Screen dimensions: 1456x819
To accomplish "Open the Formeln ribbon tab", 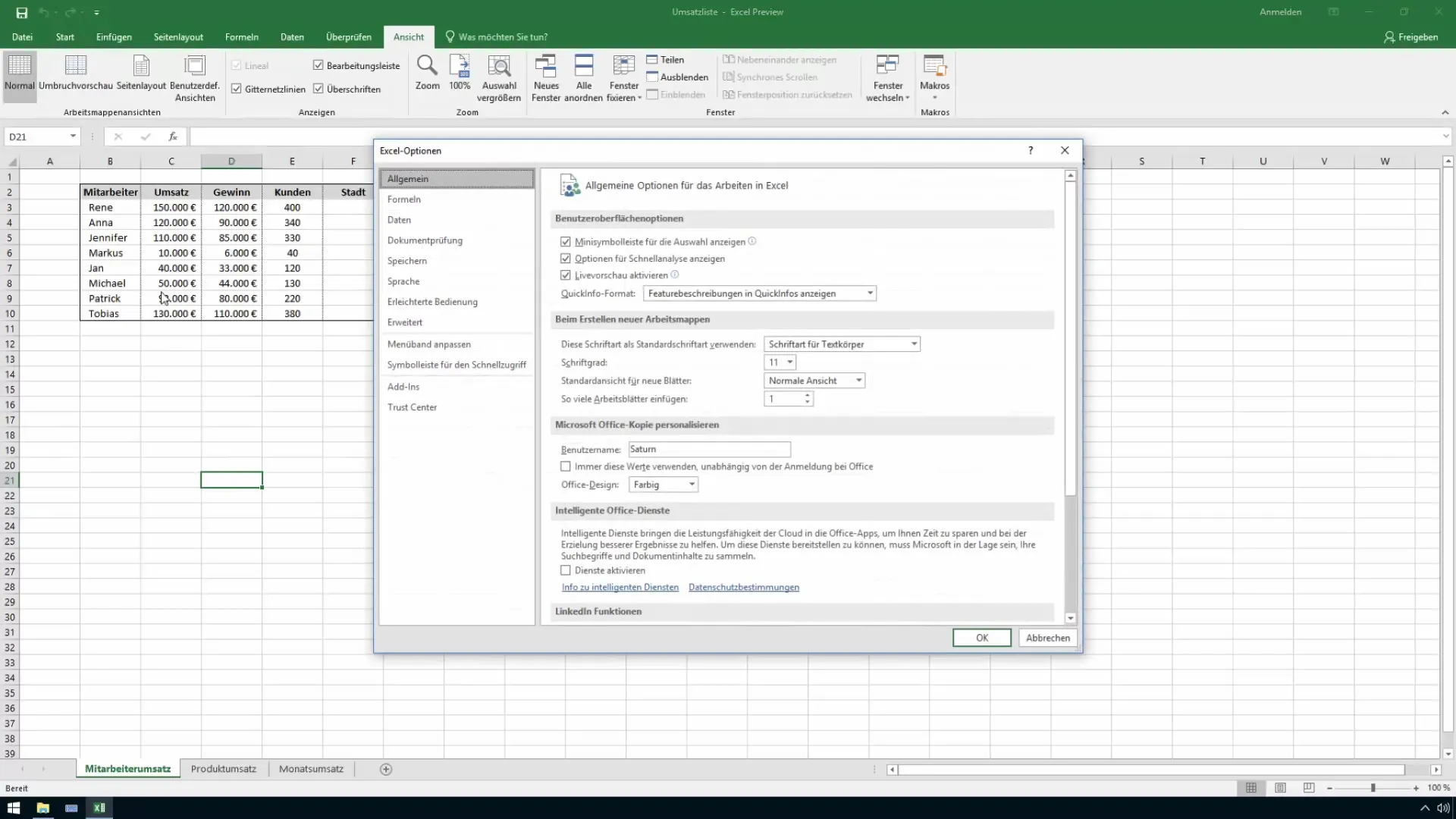I will click(x=242, y=37).
